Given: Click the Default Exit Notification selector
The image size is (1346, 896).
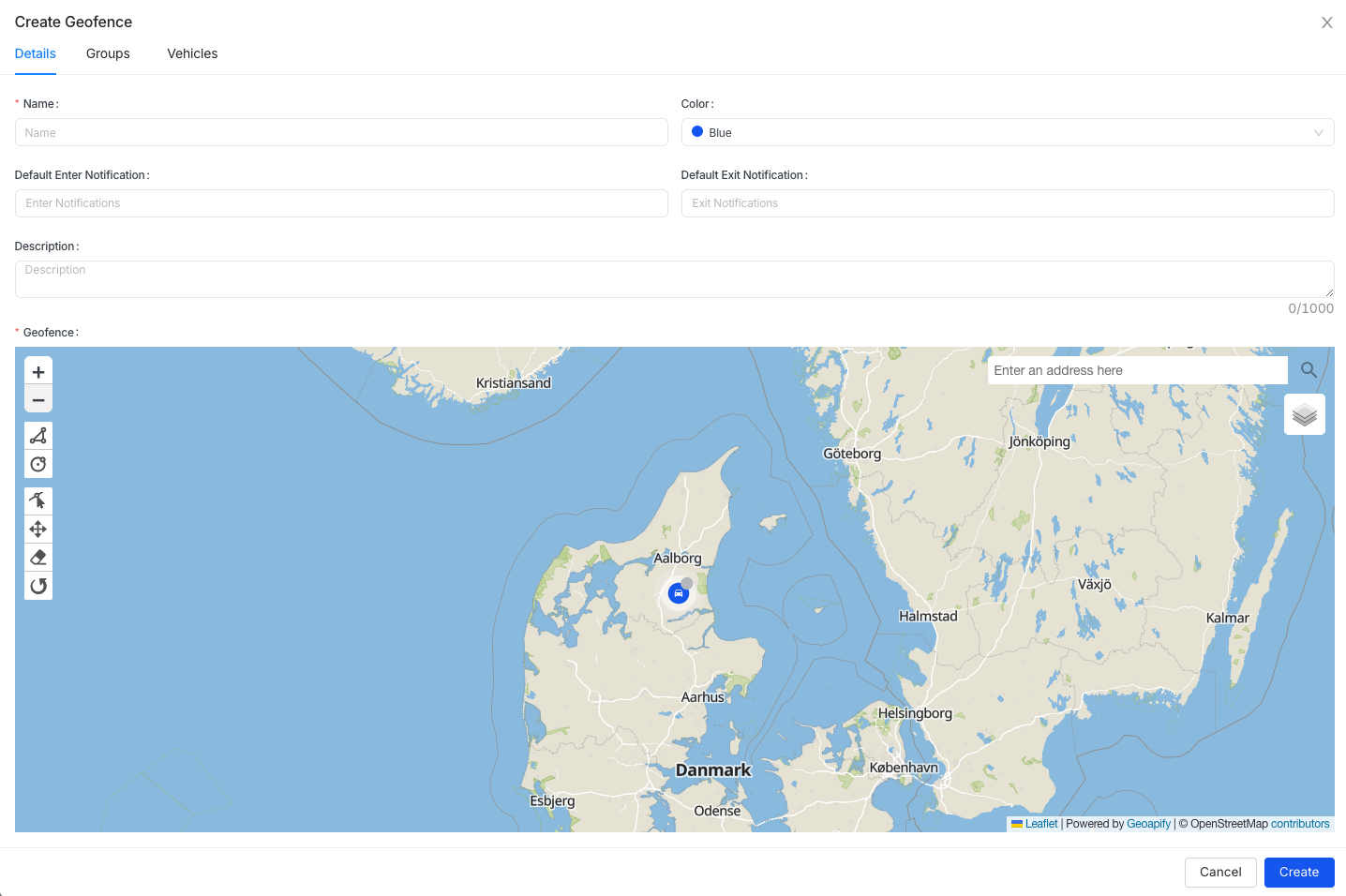Looking at the screenshot, I should (1008, 203).
